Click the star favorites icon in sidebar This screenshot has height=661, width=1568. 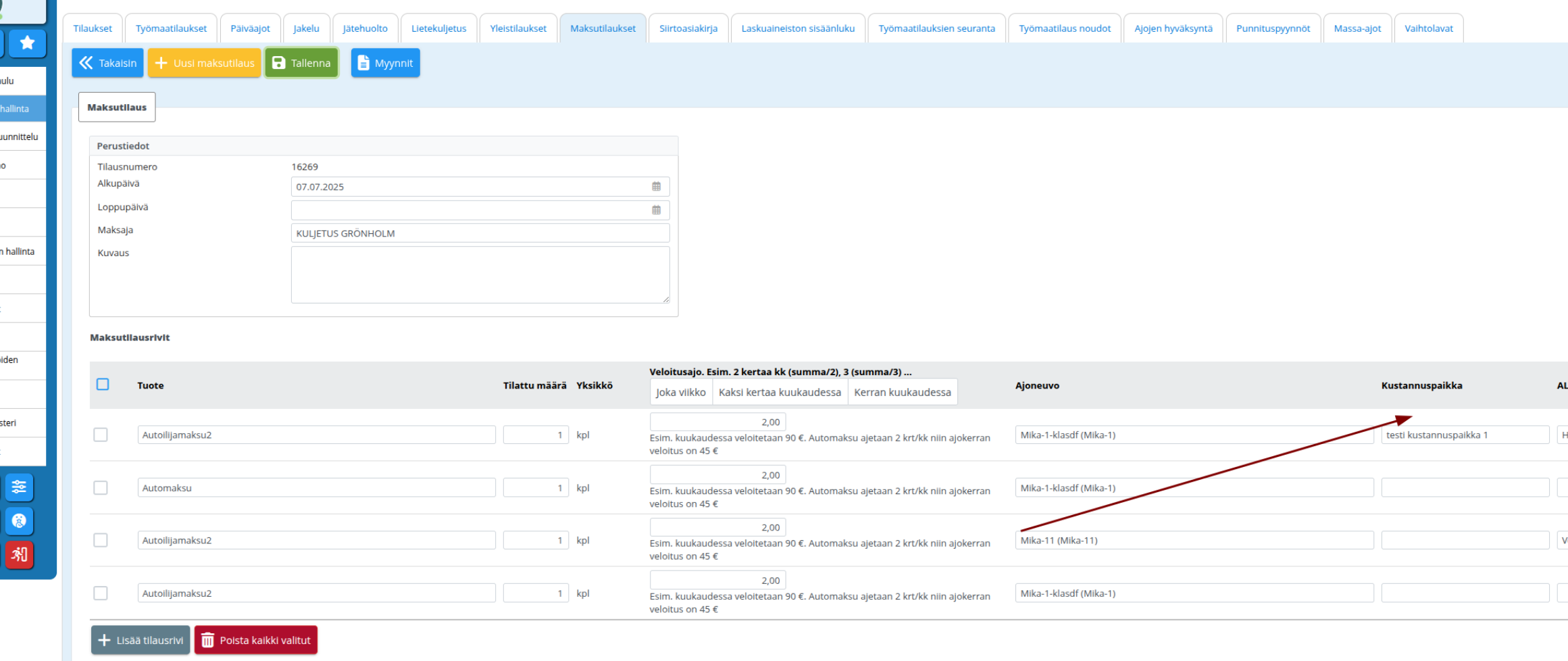(27, 43)
